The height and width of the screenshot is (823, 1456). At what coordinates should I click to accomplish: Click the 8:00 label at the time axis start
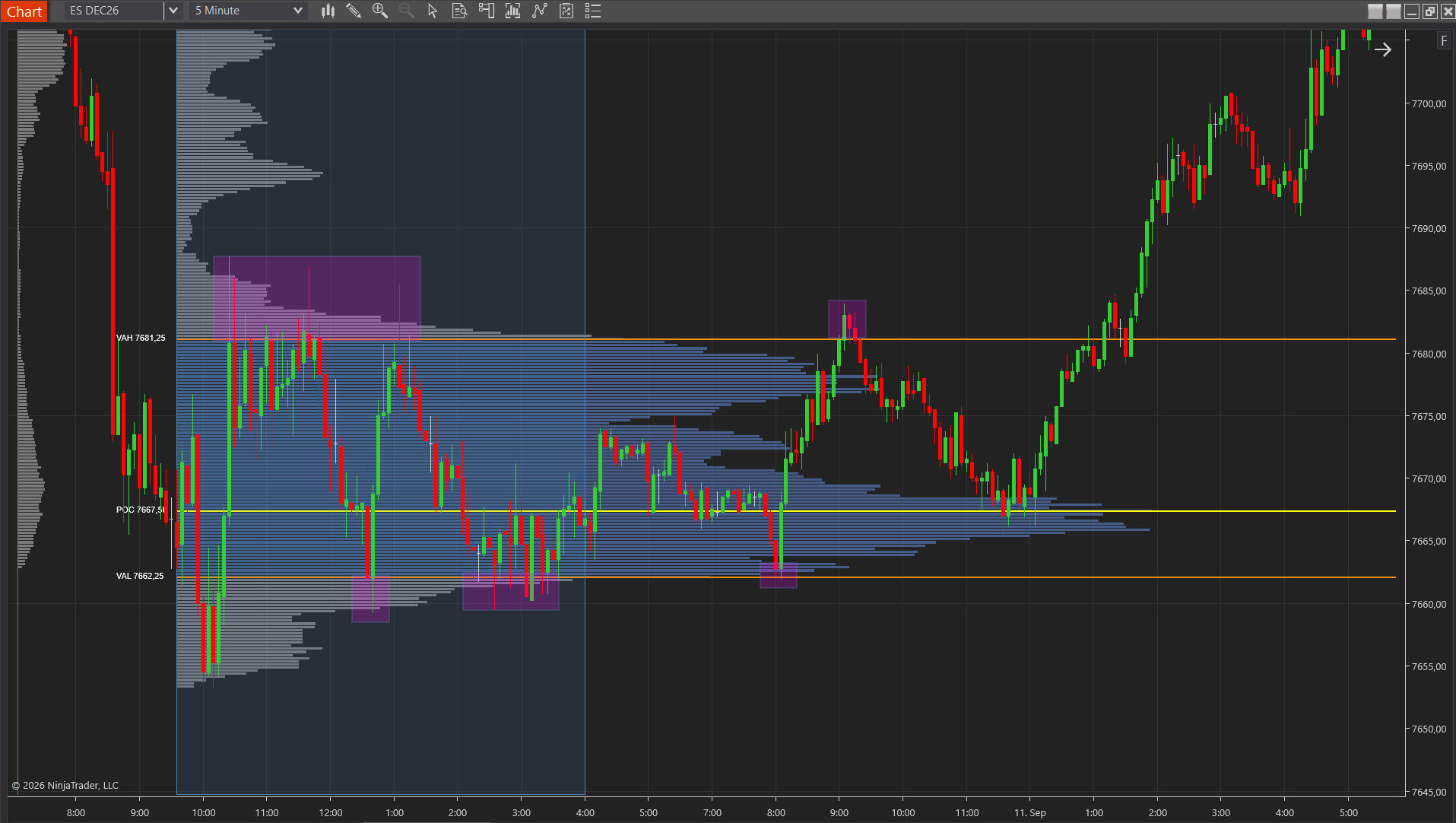[x=76, y=812]
